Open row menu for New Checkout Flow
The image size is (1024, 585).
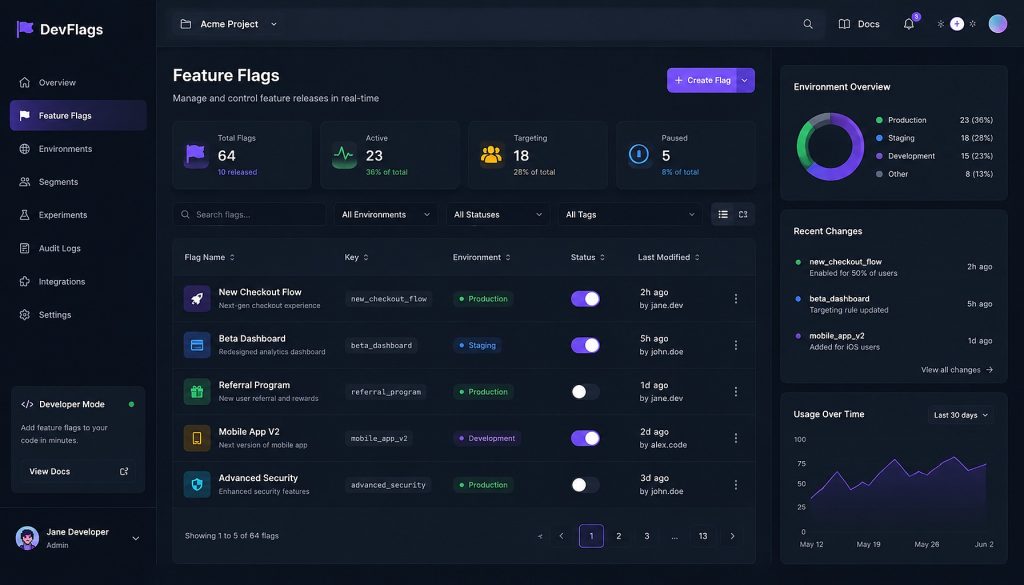(736, 298)
